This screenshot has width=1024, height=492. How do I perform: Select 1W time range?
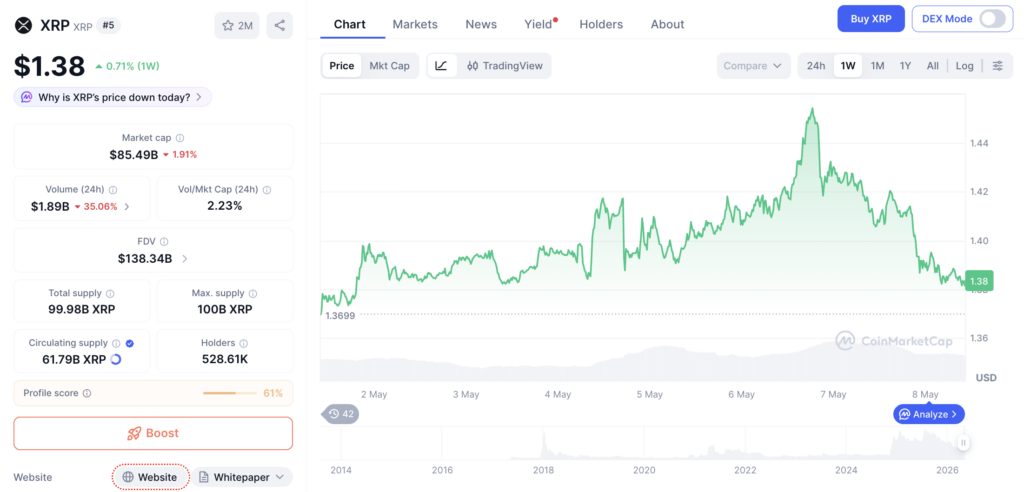point(848,66)
